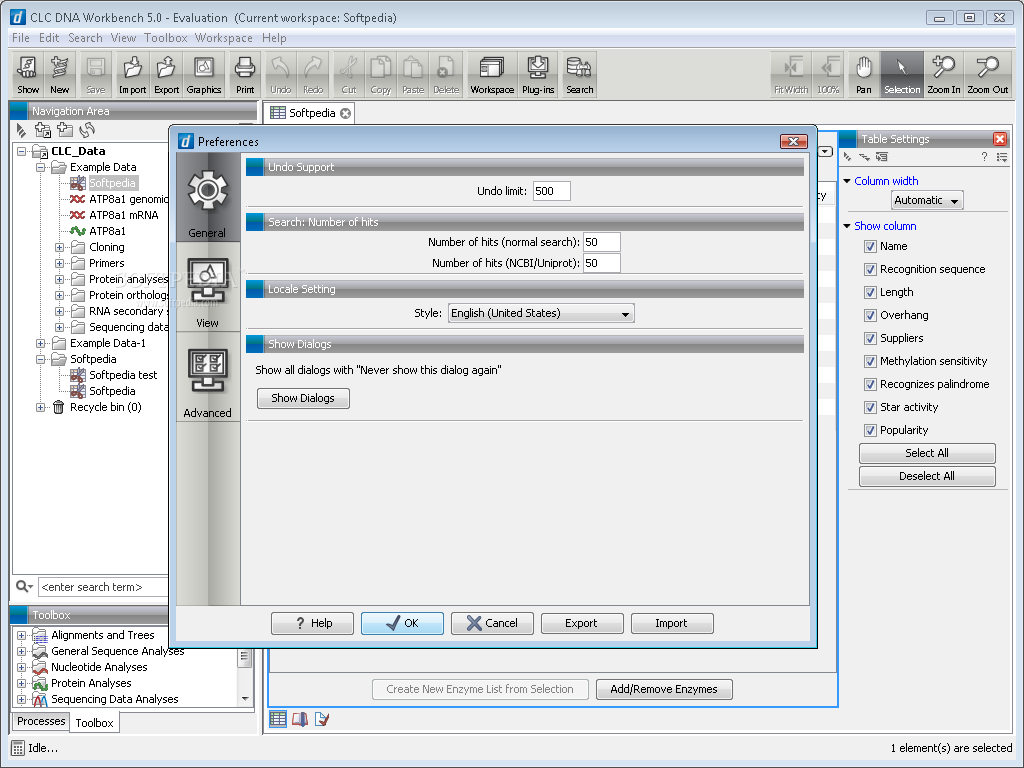The height and width of the screenshot is (768, 1024).
Task: Toggle the Length column checkbox
Action: [x=870, y=292]
